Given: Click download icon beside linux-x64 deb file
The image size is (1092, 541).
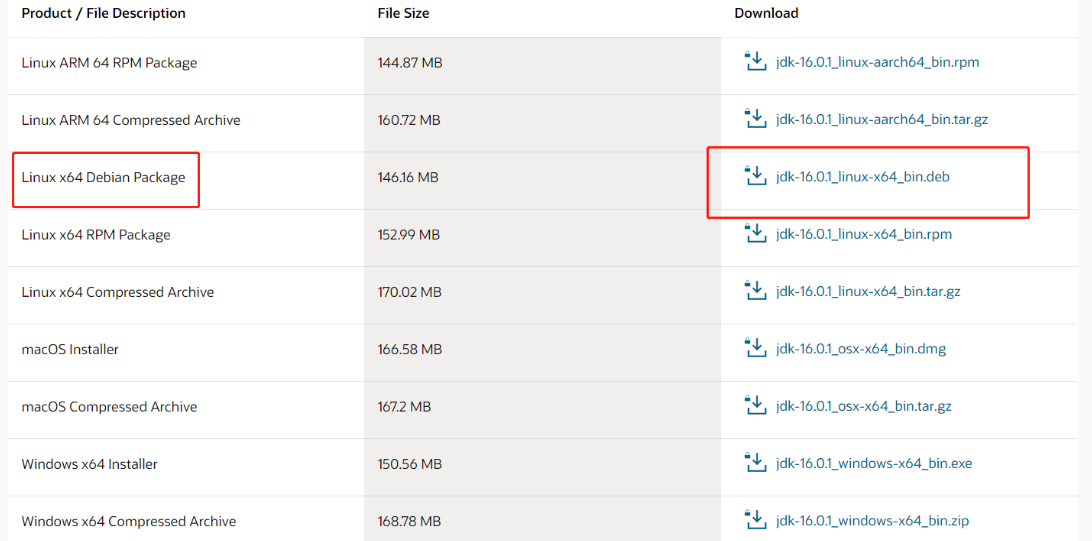Looking at the screenshot, I should [x=755, y=177].
